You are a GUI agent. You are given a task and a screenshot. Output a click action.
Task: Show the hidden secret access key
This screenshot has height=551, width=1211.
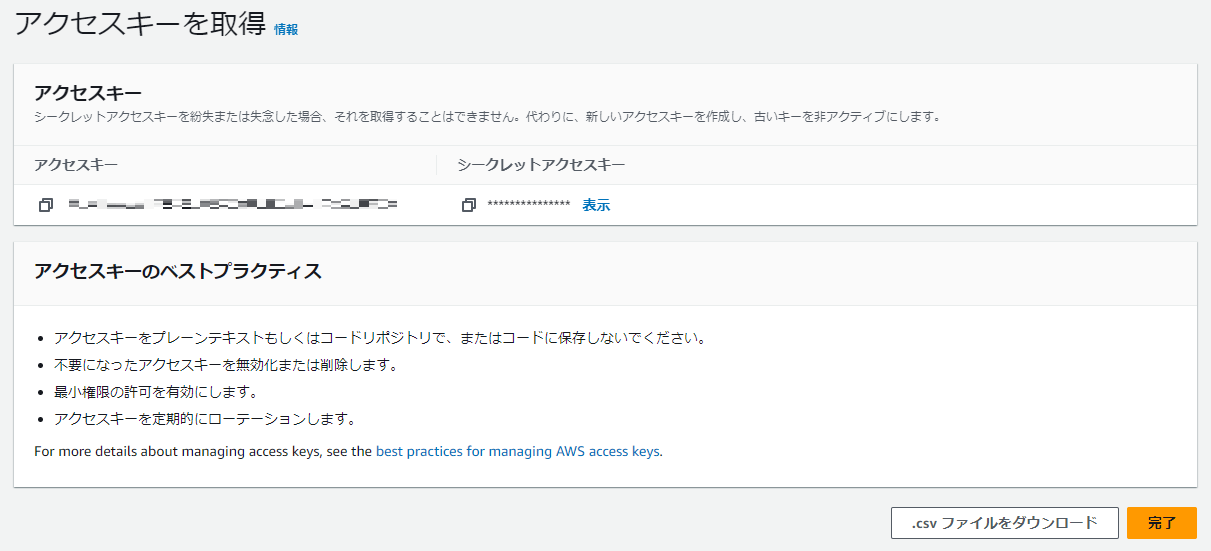point(596,205)
